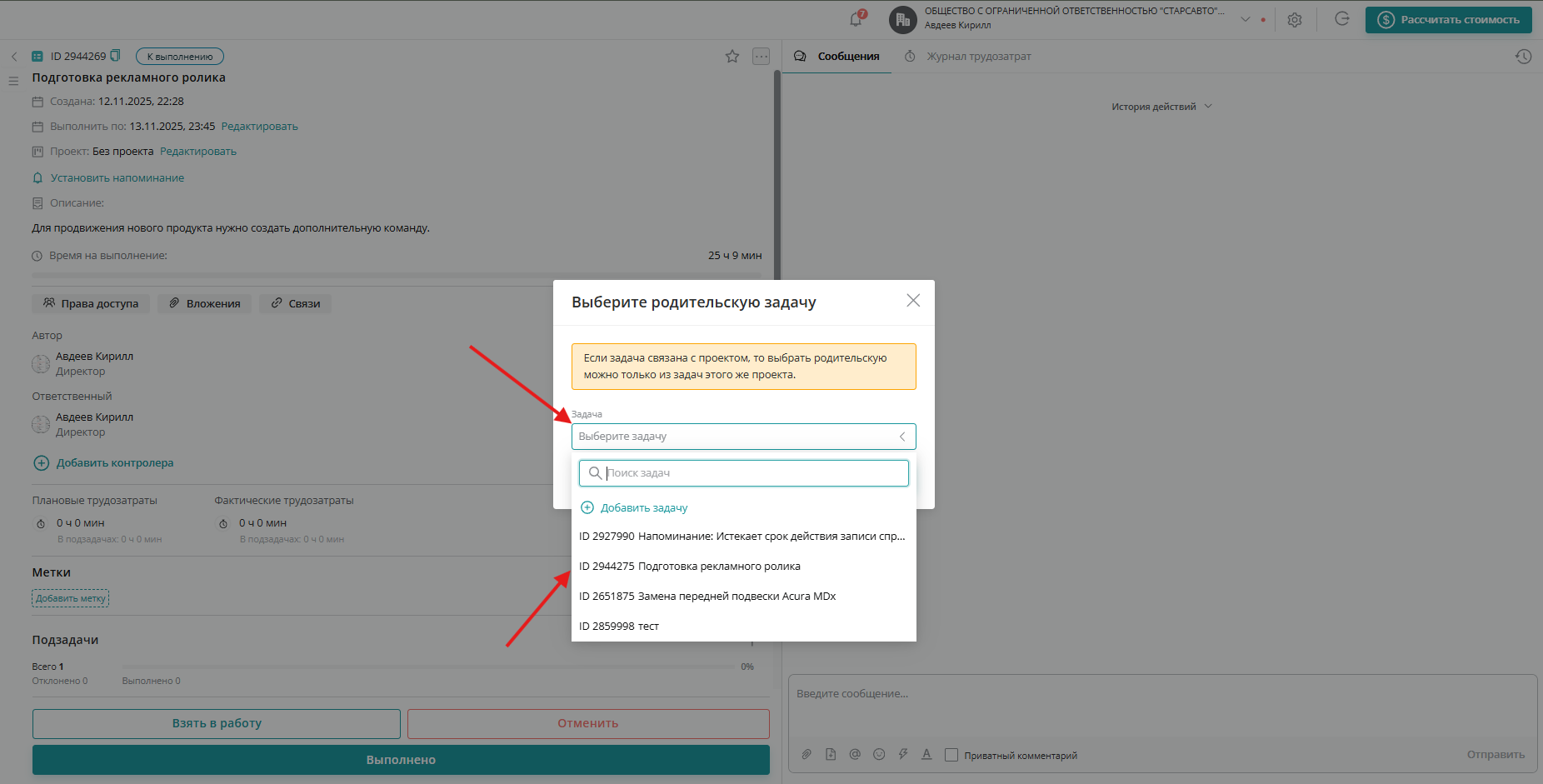The height and width of the screenshot is (784, 1543).
Task: Expand the company account dropdown chevron
Action: coord(1246,19)
